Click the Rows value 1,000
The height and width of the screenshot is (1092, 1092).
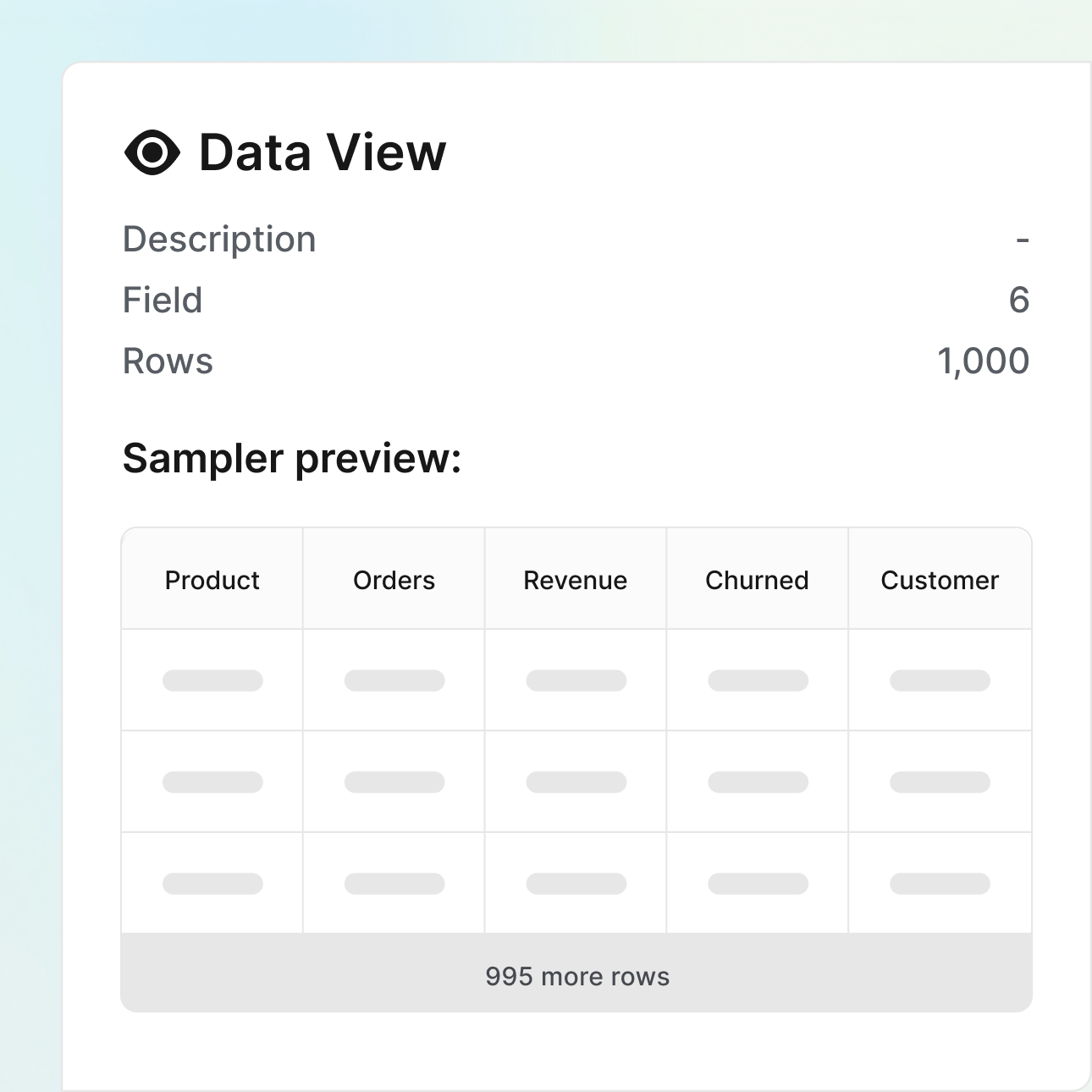(984, 360)
